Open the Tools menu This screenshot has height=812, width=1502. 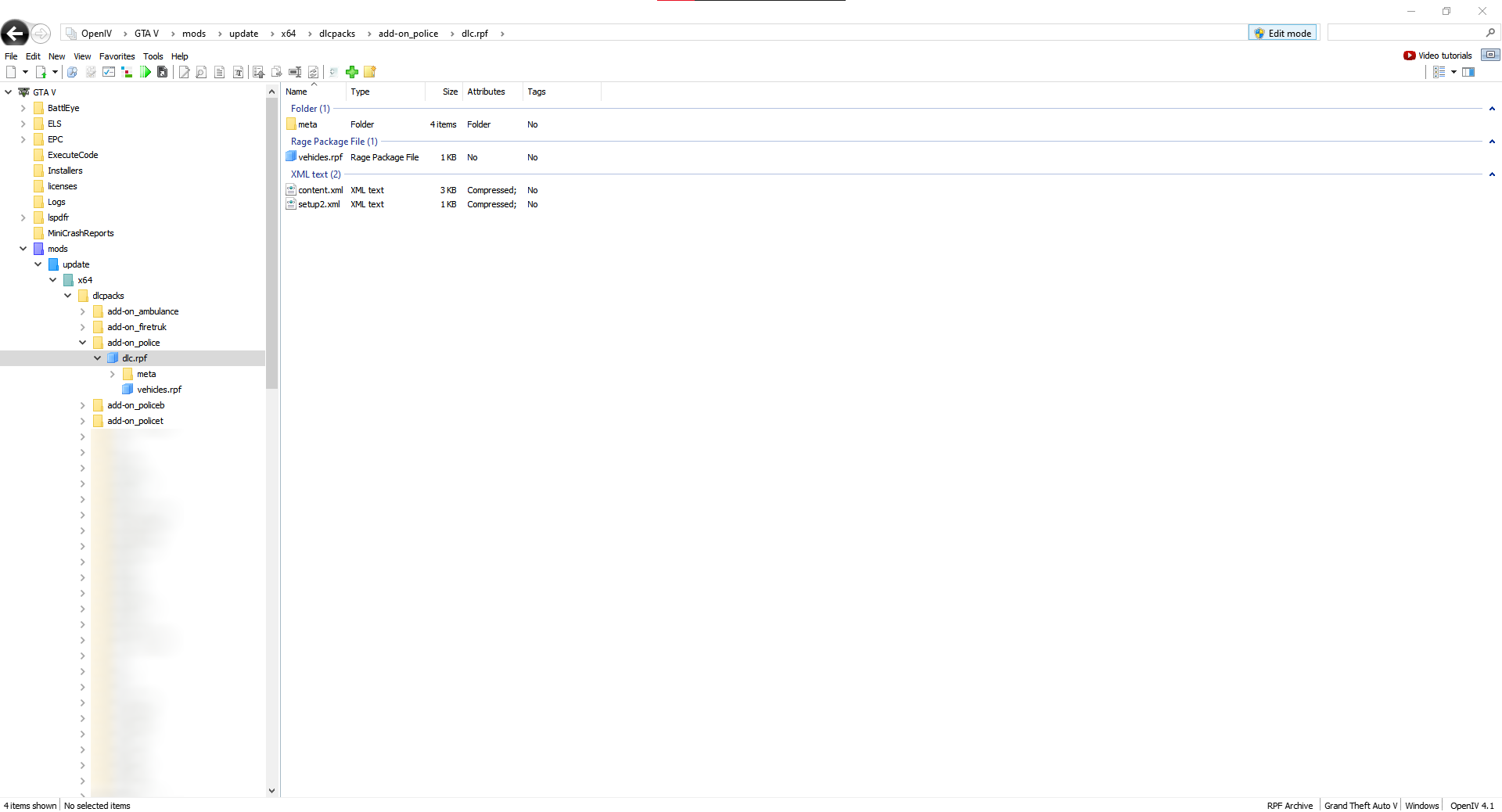tap(153, 56)
